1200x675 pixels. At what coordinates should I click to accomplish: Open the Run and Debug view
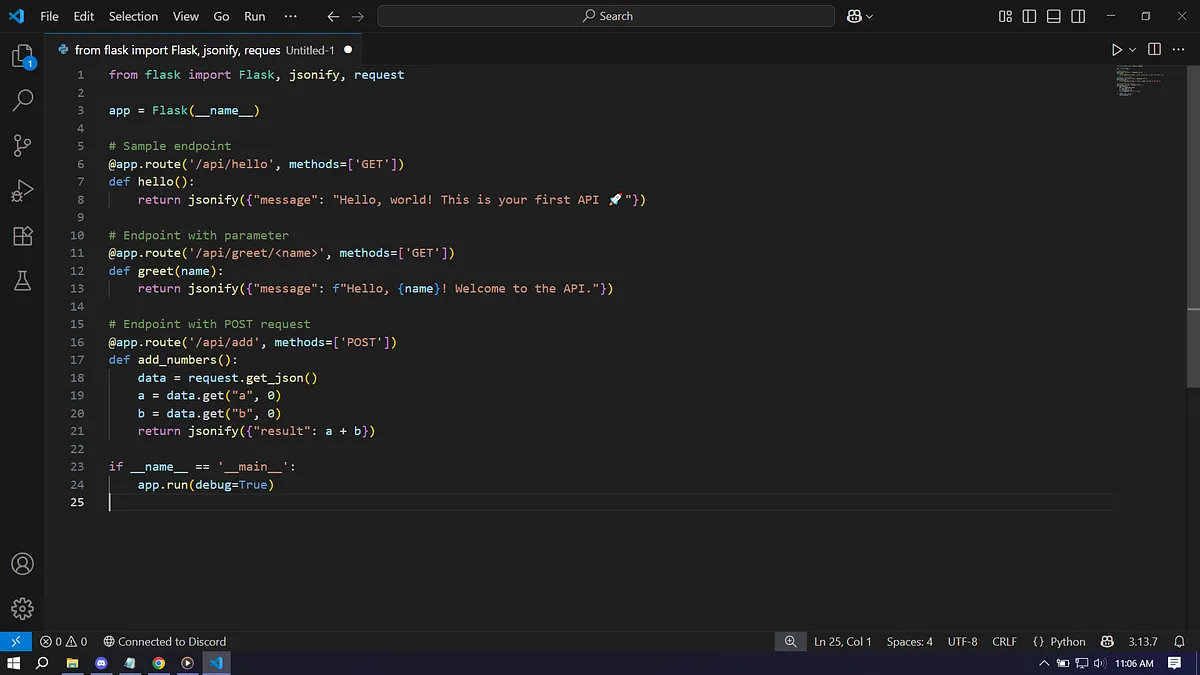(x=22, y=190)
